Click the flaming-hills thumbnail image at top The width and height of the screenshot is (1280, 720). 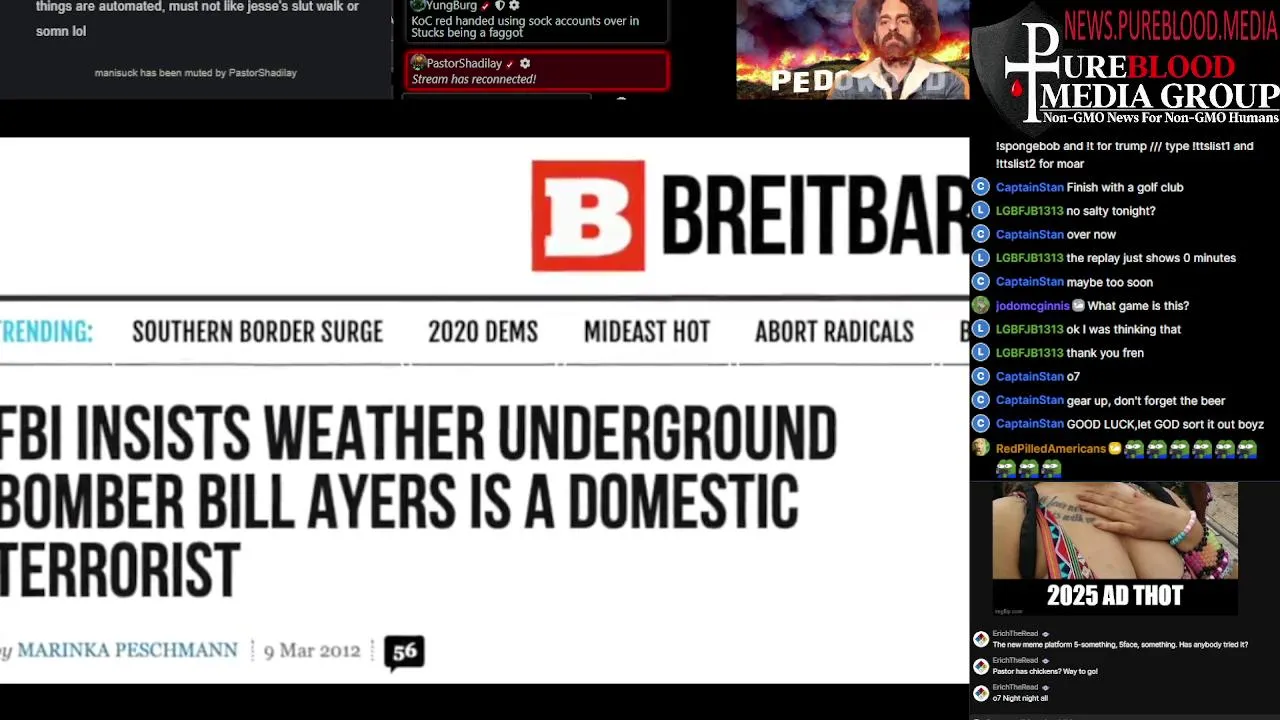[852, 49]
